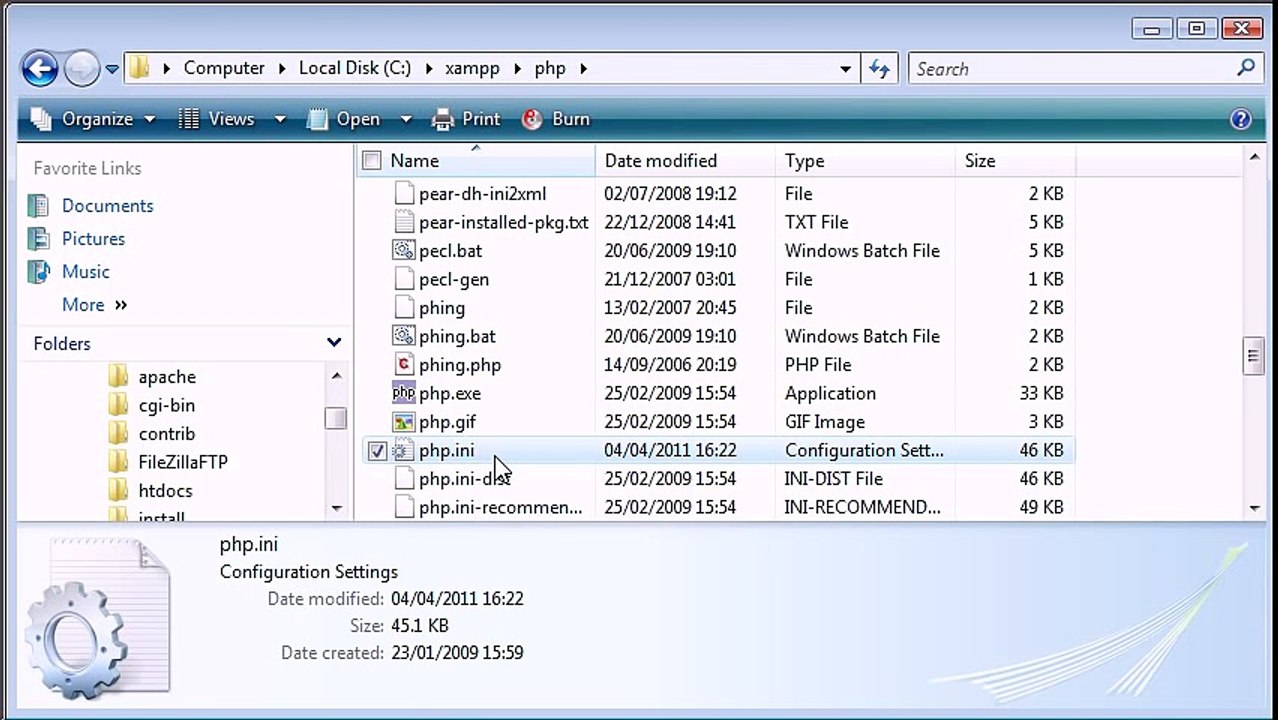This screenshot has width=1278, height=720.
Task: Select the phing.php file icon
Action: [x=404, y=365]
